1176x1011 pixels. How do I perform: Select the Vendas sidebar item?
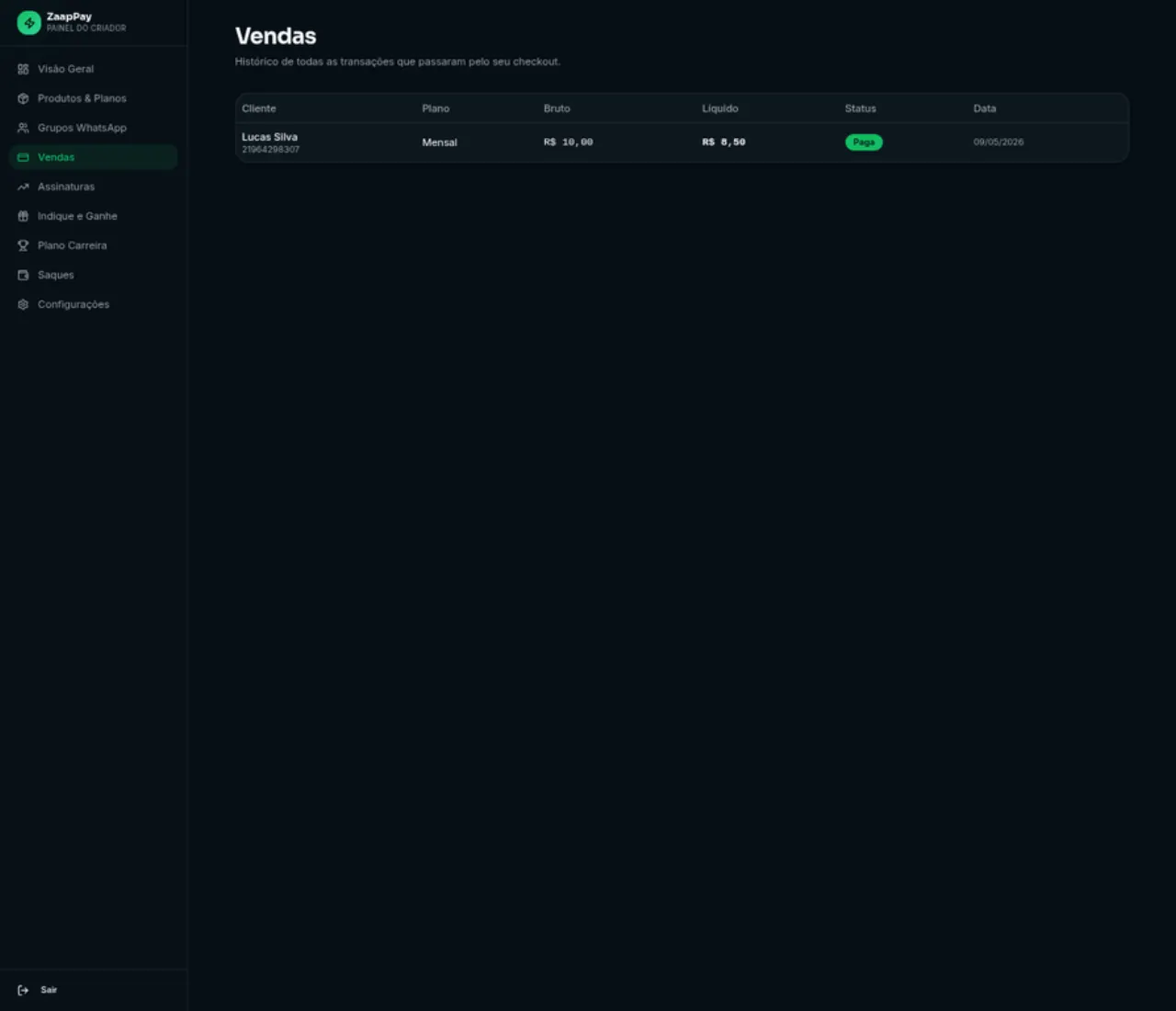coord(93,157)
